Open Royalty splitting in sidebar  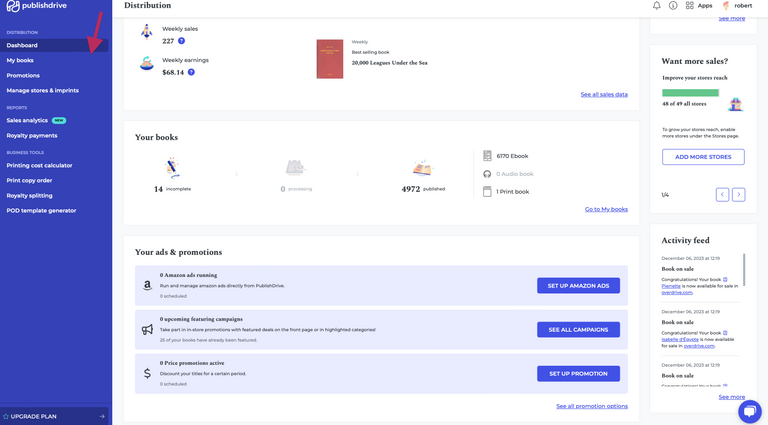(x=29, y=195)
